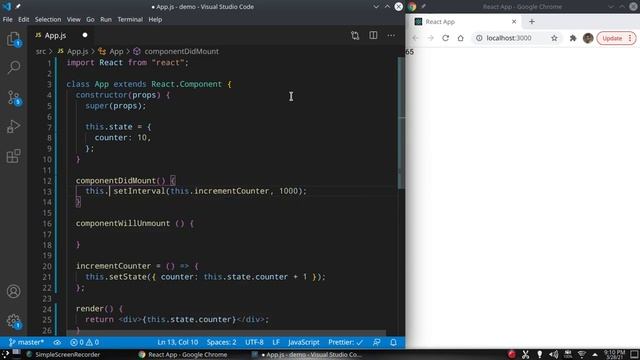Screen dimensions: 640x360
Task: Go back in Chrome
Action: (x=415, y=38)
